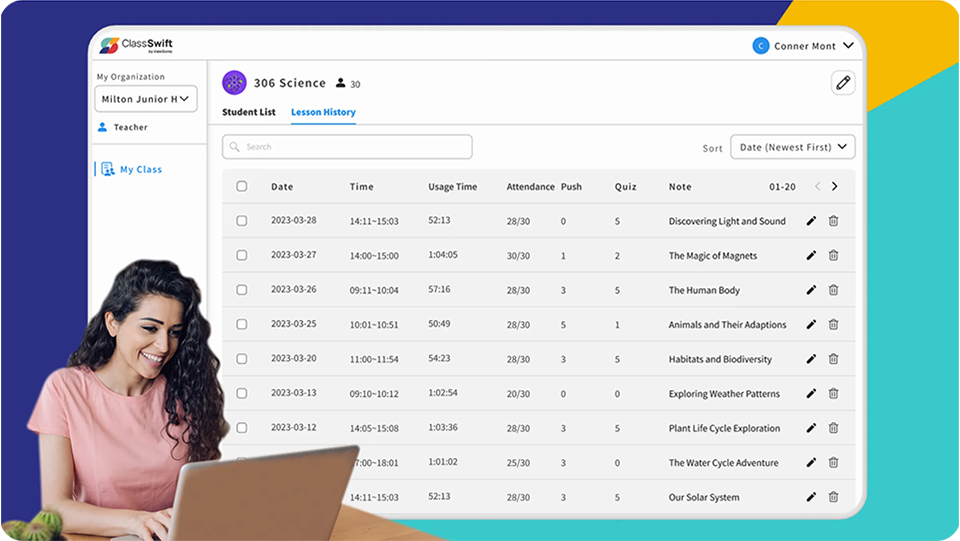This screenshot has height=541, width=960.
Task: Tick the checkbox for 2023-03-26 lesson
Action: (242, 290)
